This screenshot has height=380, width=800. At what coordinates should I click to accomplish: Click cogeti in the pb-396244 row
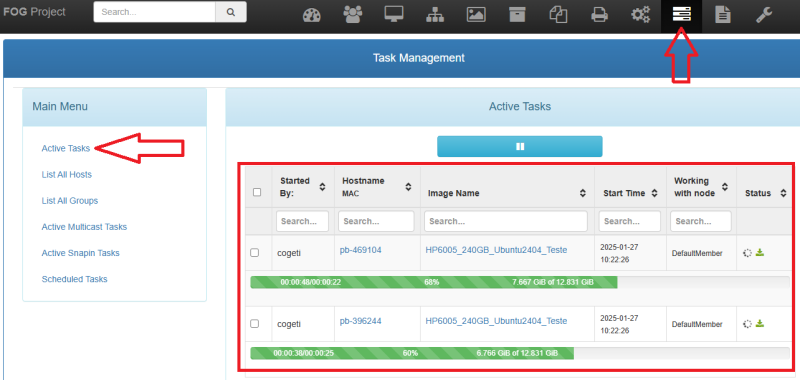pos(289,324)
